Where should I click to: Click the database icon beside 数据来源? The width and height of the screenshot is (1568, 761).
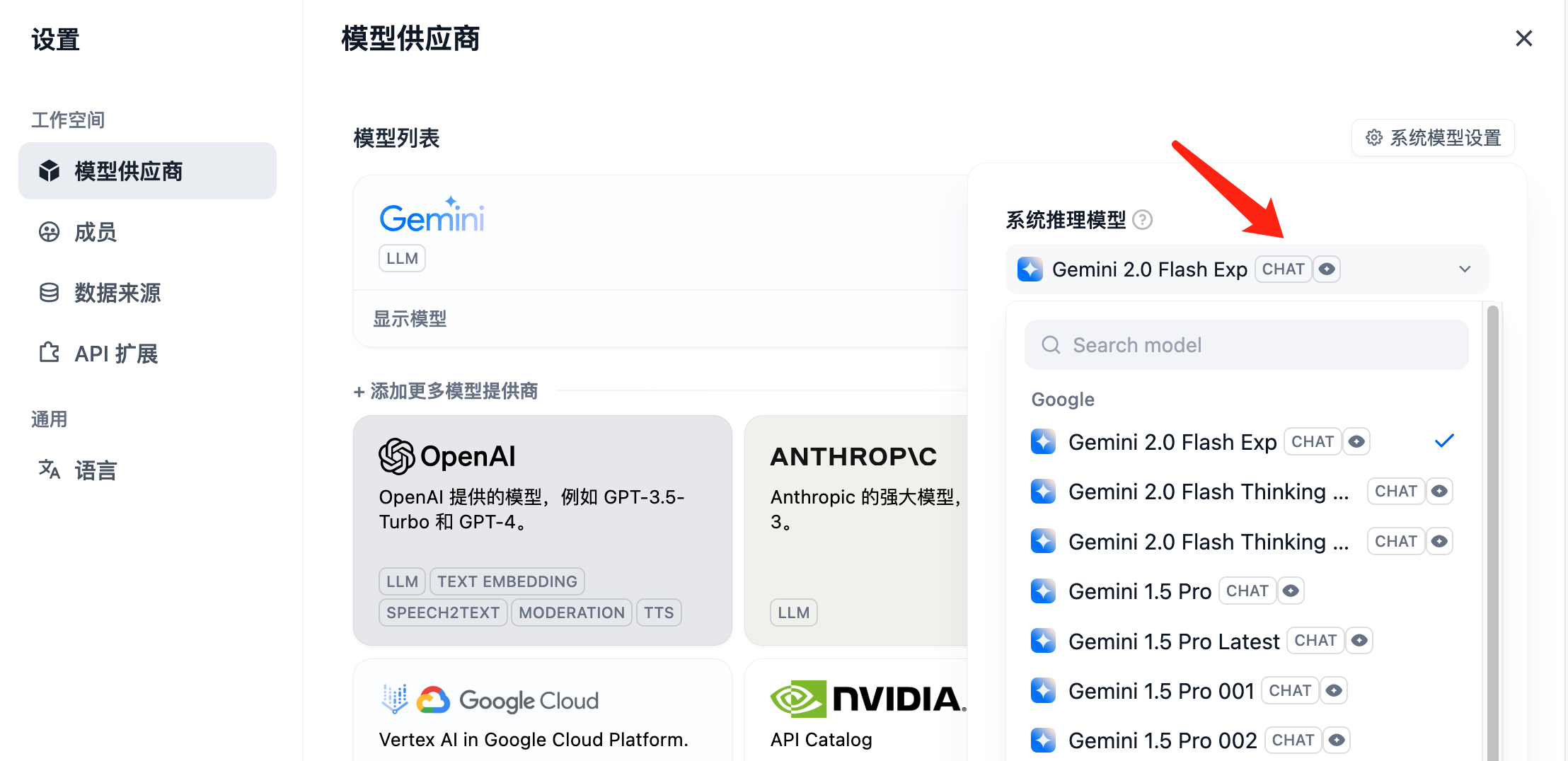tap(49, 293)
